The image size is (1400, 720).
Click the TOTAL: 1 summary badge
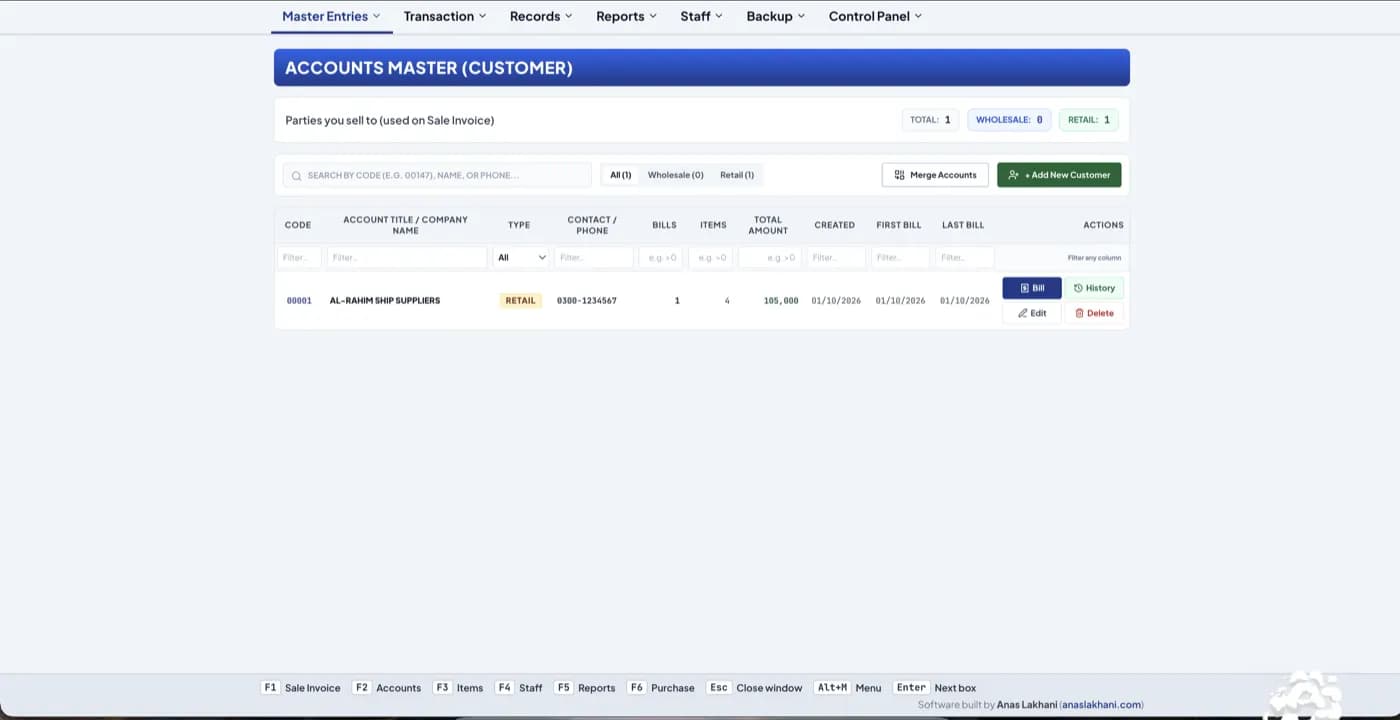point(930,120)
